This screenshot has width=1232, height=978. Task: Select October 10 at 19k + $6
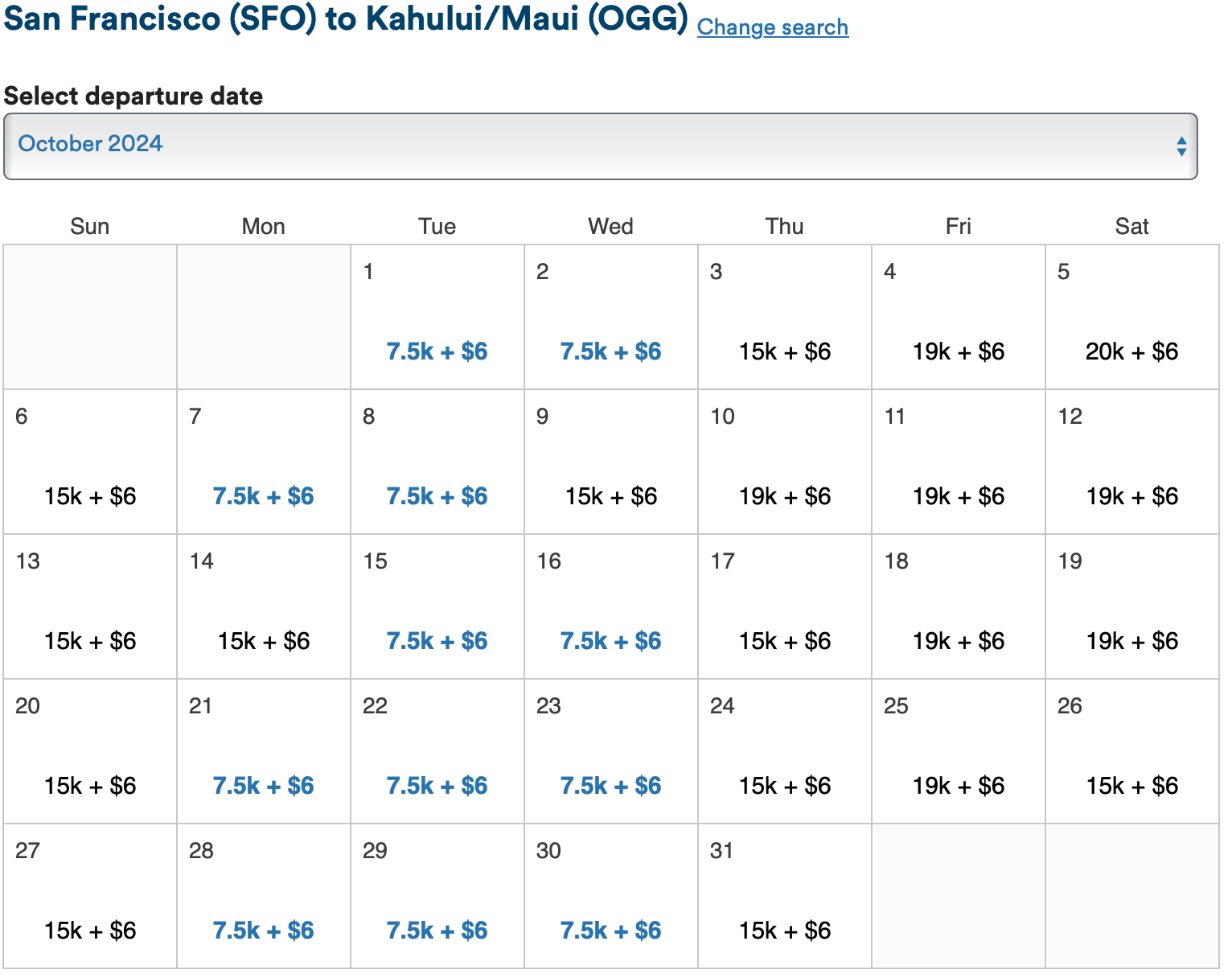coord(784,496)
